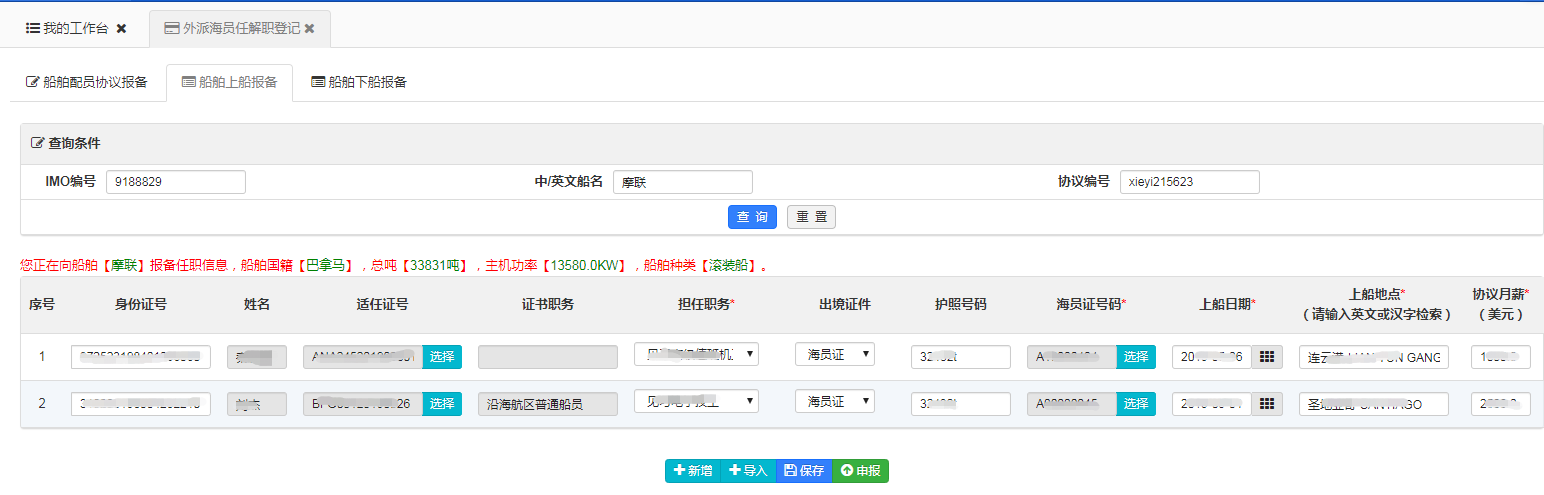Open calendar picker in row 2 boarding date
The height and width of the screenshot is (495, 1544).
click(x=1267, y=403)
